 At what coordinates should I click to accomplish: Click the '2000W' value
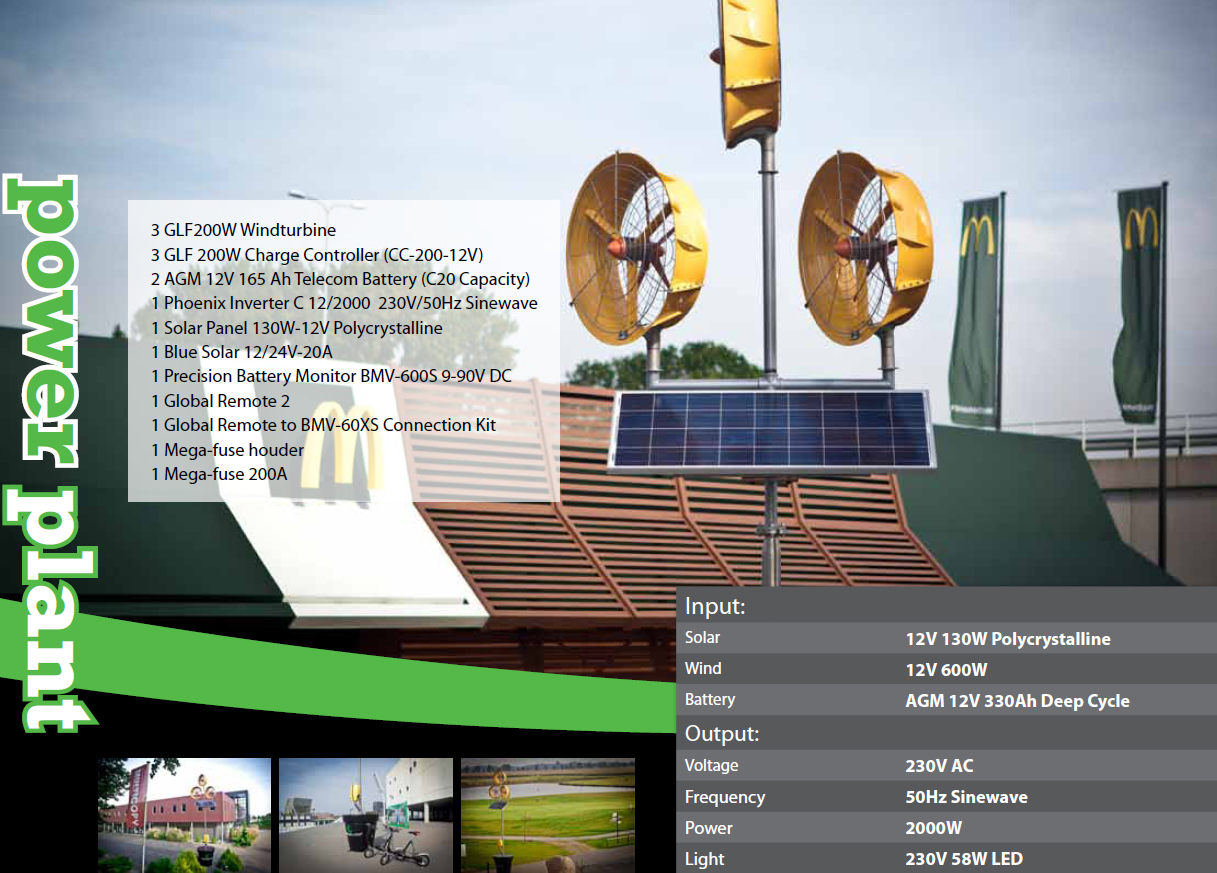(x=933, y=828)
